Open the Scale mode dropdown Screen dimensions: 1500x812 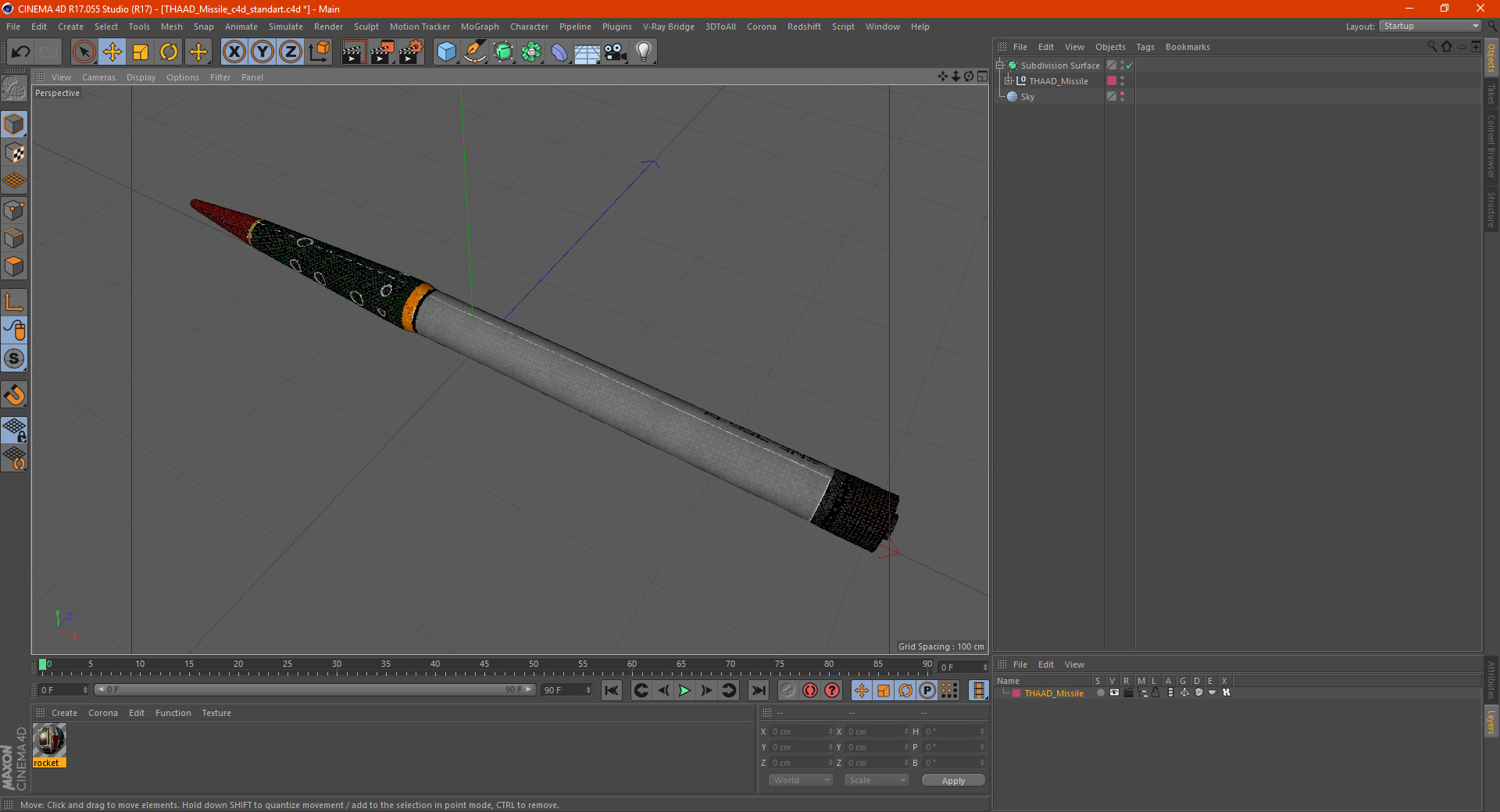coord(877,780)
